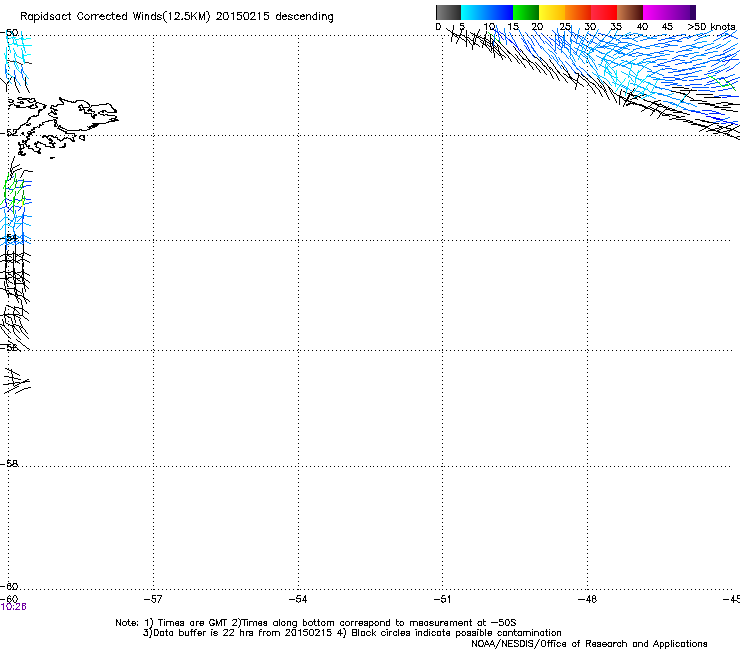Click the '40' legend scale label
This screenshot has width=740, height=650.
click(x=642, y=27)
